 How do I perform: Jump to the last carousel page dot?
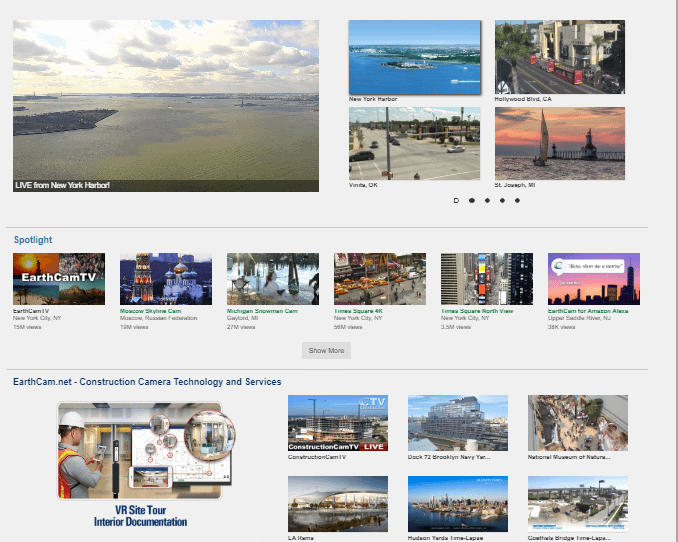coord(517,201)
